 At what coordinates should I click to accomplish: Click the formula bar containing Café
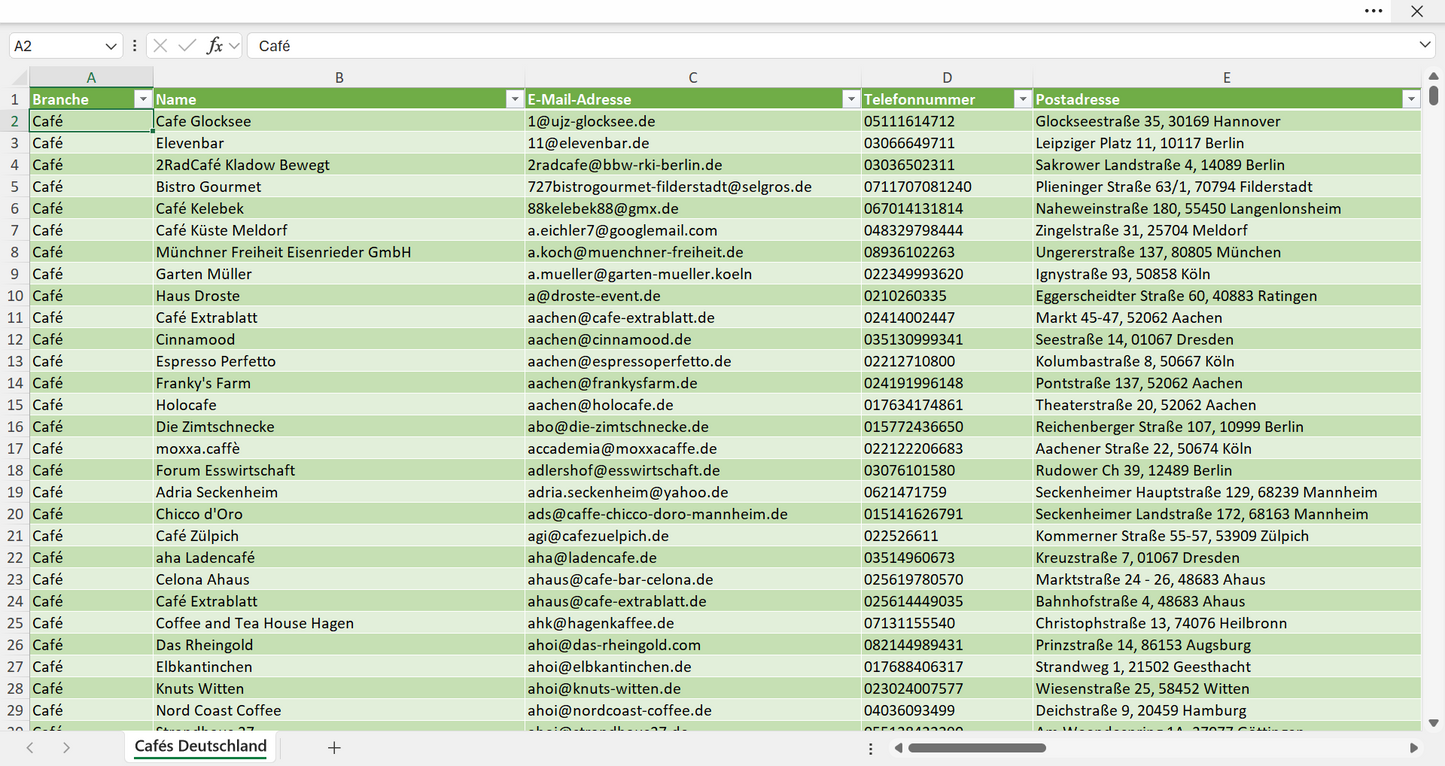pos(840,46)
